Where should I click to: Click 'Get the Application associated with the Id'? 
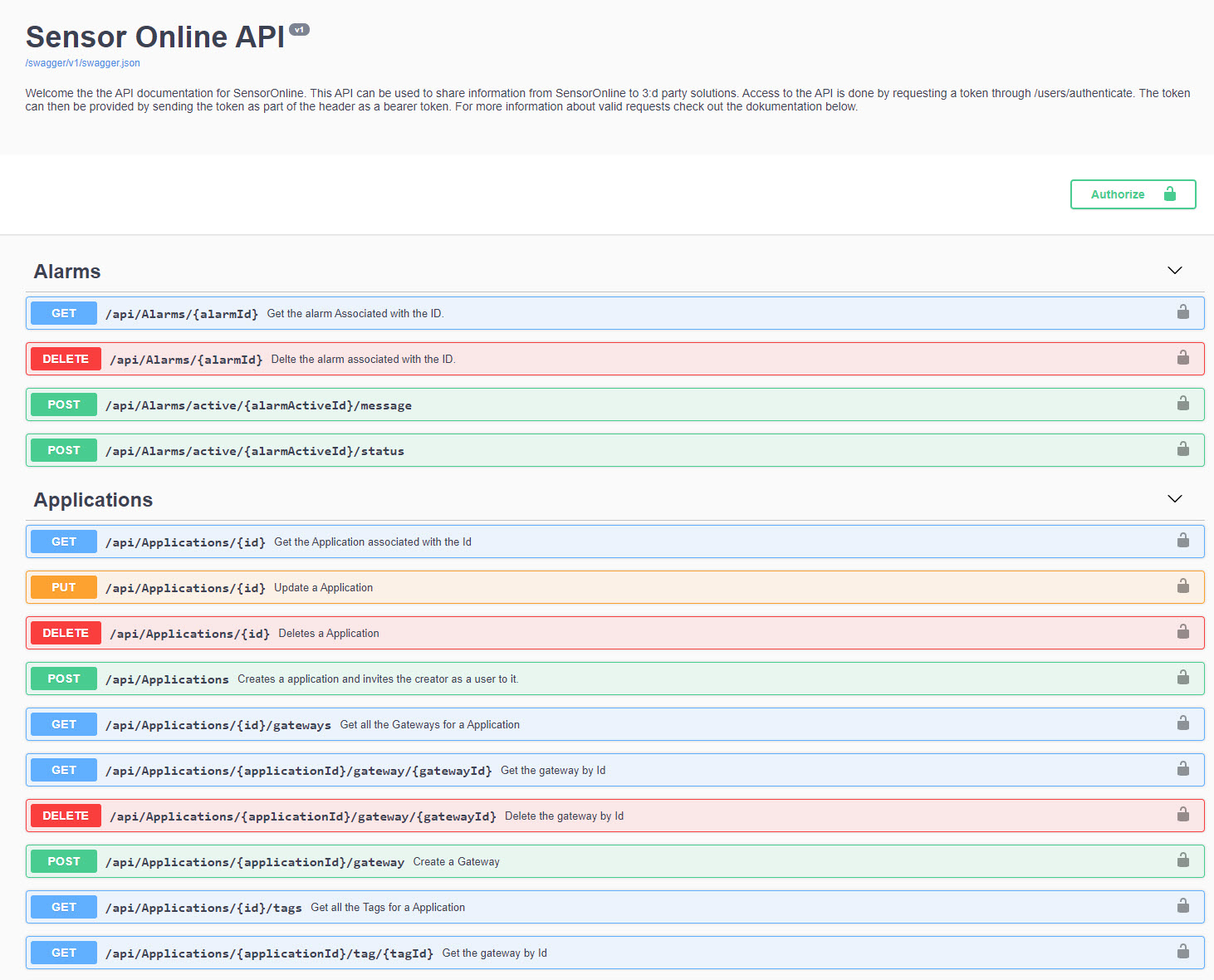tap(373, 541)
